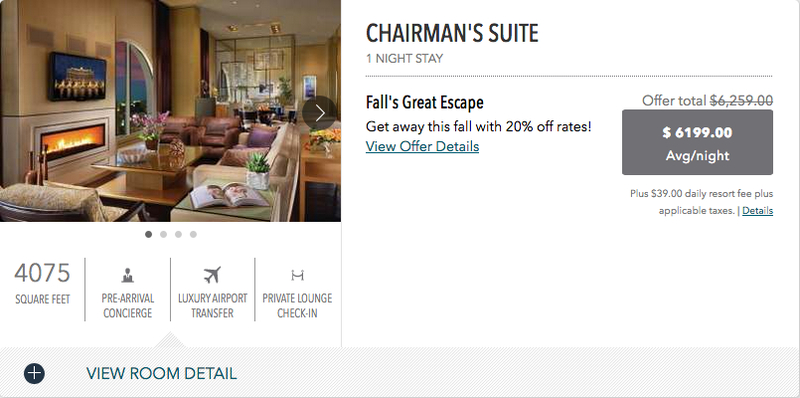800x398 pixels.
Task: Select the first carousel dot indicator
Action: (x=148, y=234)
